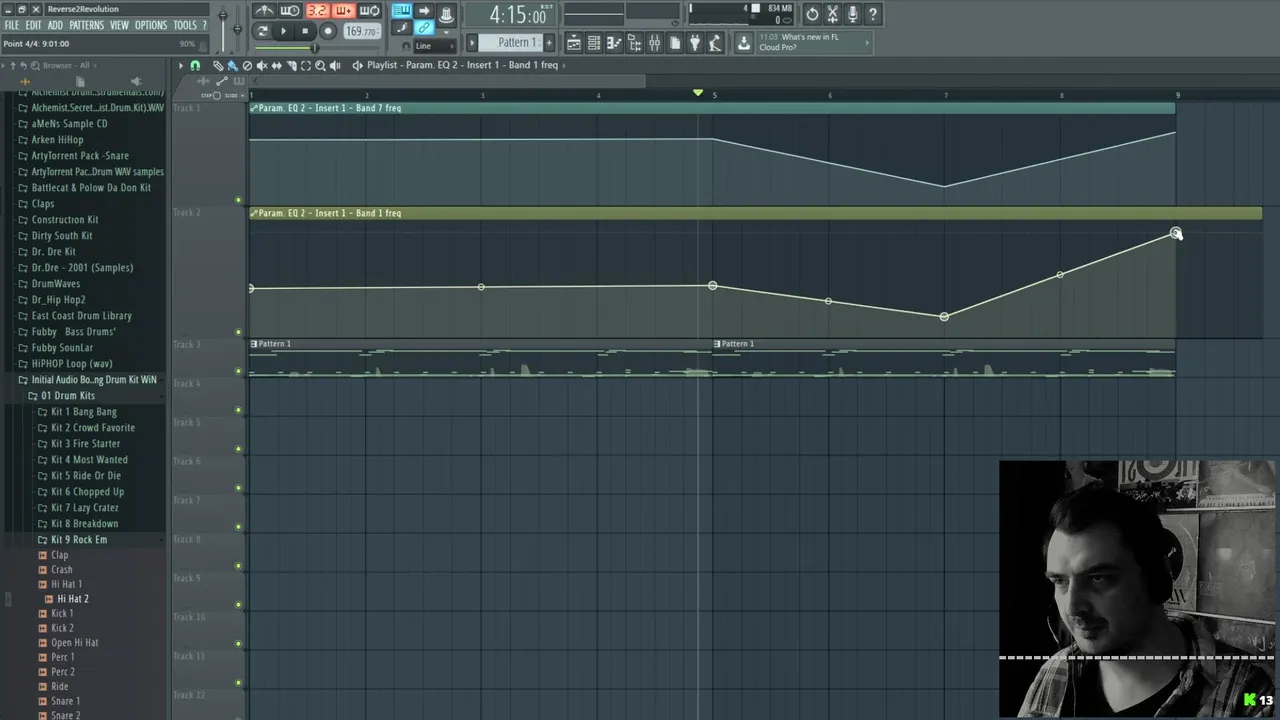Open the PATTERNS menu
1280x720 pixels.
click(x=86, y=25)
